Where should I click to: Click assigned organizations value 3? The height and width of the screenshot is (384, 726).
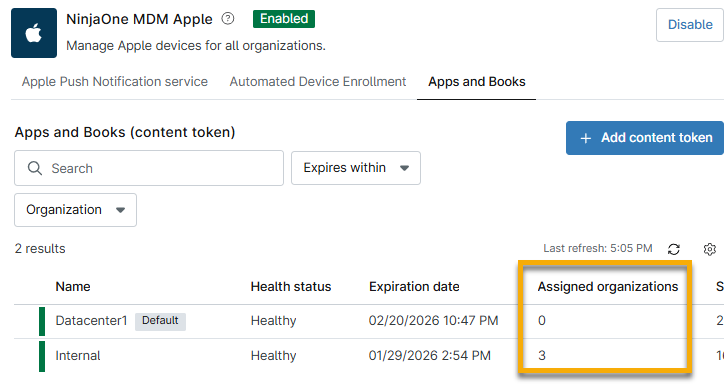click(542, 356)
